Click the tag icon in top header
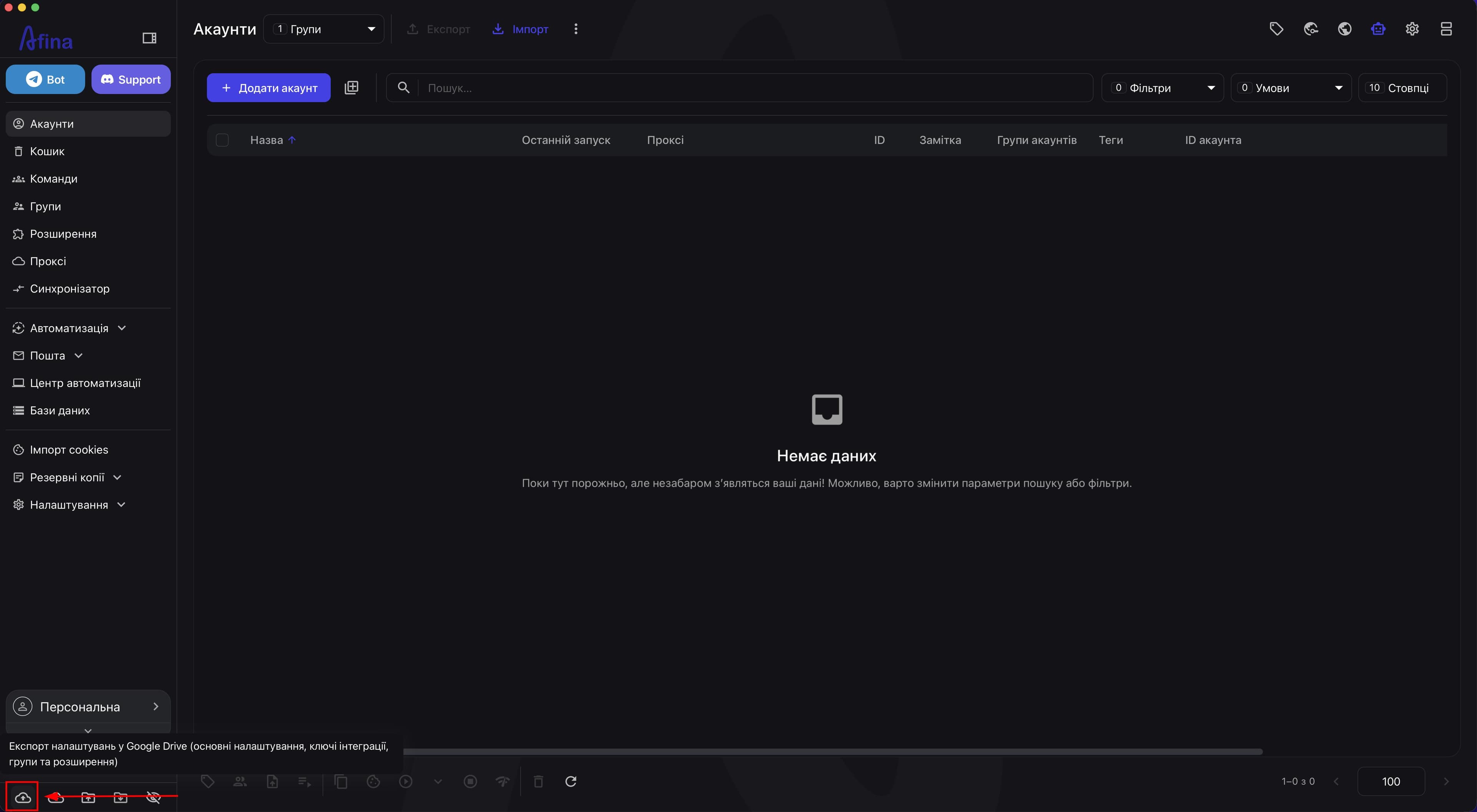This screenshot has width=1477, height=812. [x=1276, y=29]
